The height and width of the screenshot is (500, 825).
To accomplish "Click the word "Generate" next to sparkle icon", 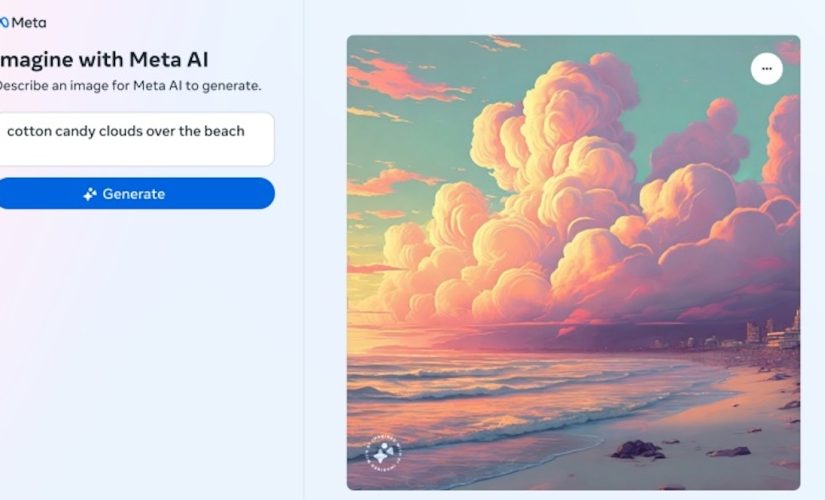I will tap(134, 194).
